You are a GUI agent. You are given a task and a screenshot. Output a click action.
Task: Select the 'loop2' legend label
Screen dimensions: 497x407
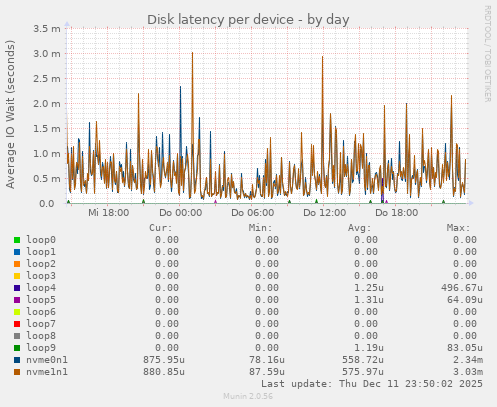[x=41, y=264]
